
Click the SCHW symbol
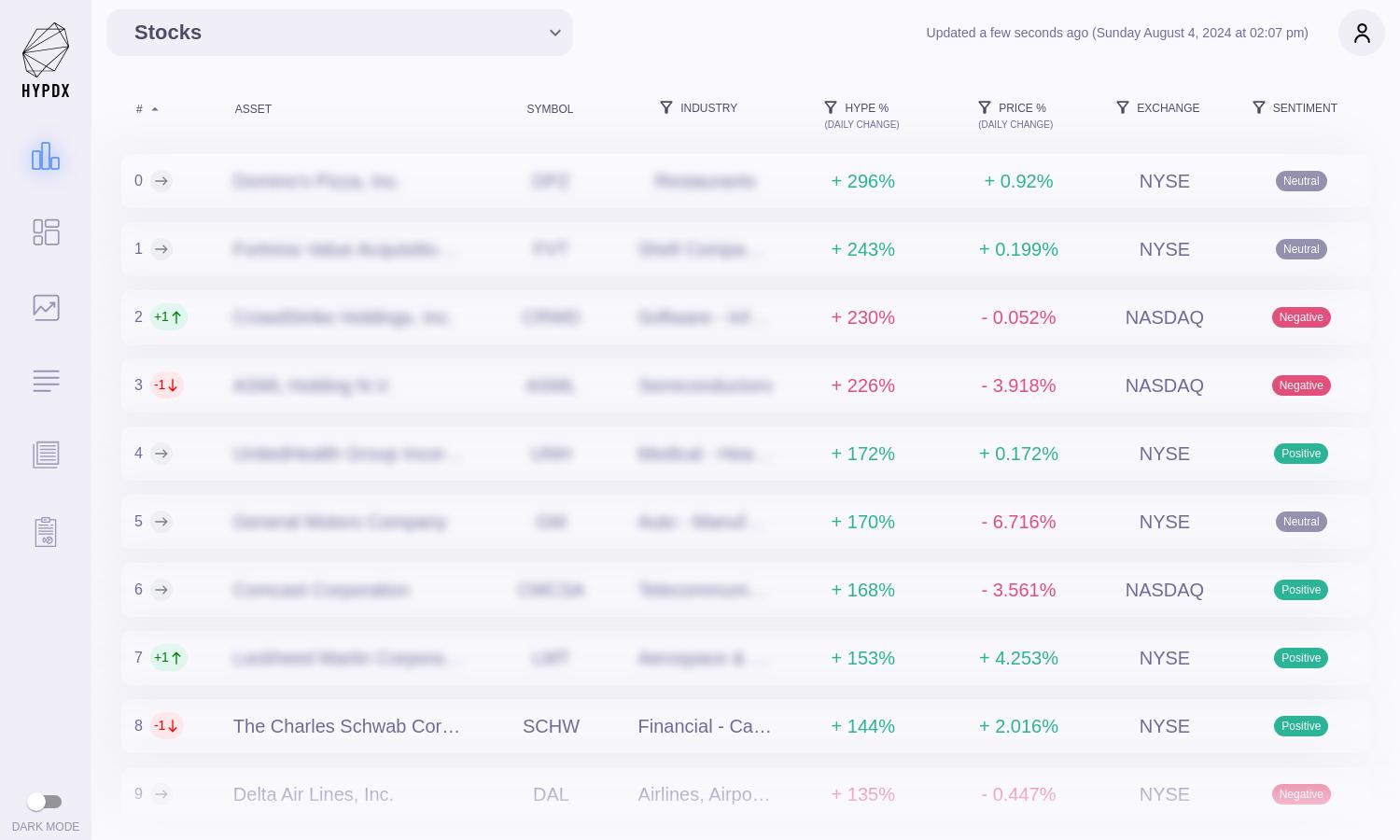pos(551,726)
